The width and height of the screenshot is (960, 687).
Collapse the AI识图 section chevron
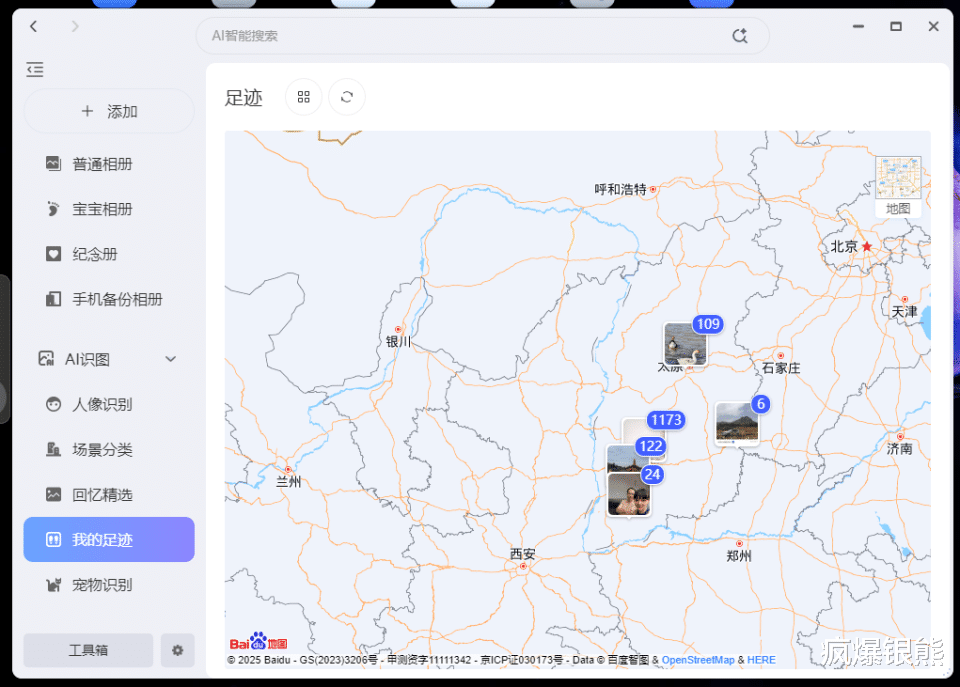pyautogui.click(x=171, y=359)
